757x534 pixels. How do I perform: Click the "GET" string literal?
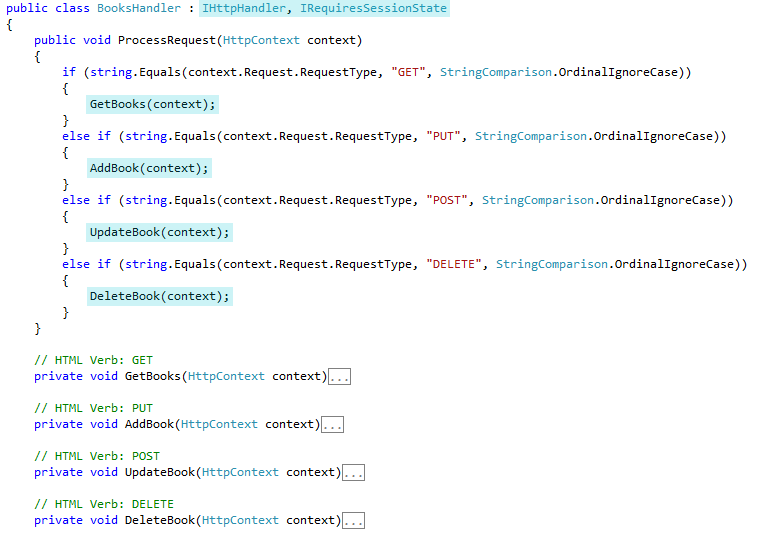408,72
